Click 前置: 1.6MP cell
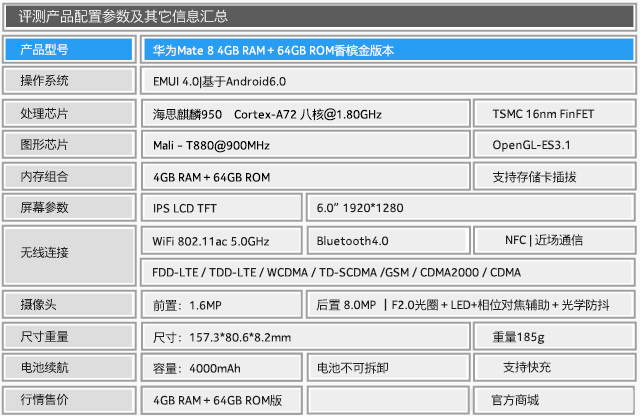Screen dimensions: 640x416 tap(222, 305)
